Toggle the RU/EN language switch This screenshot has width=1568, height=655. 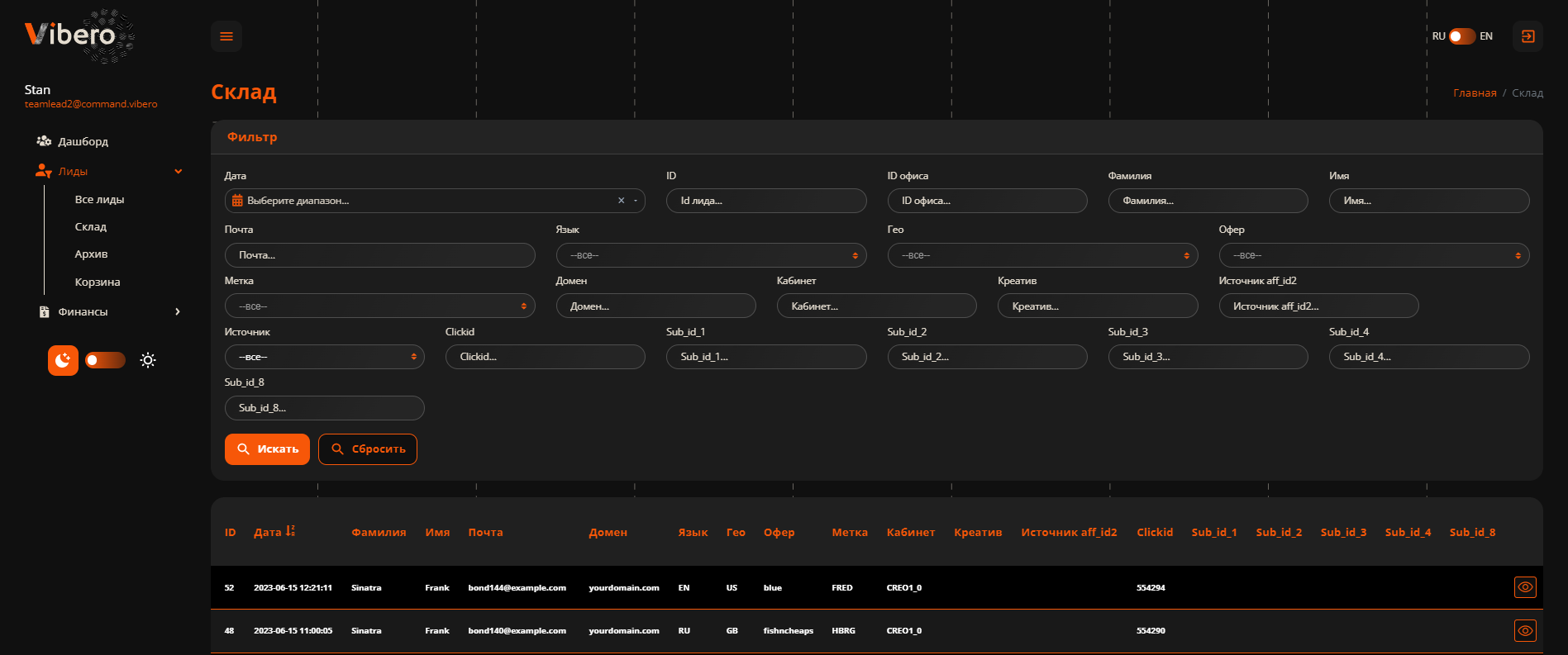click(1462, 36)
